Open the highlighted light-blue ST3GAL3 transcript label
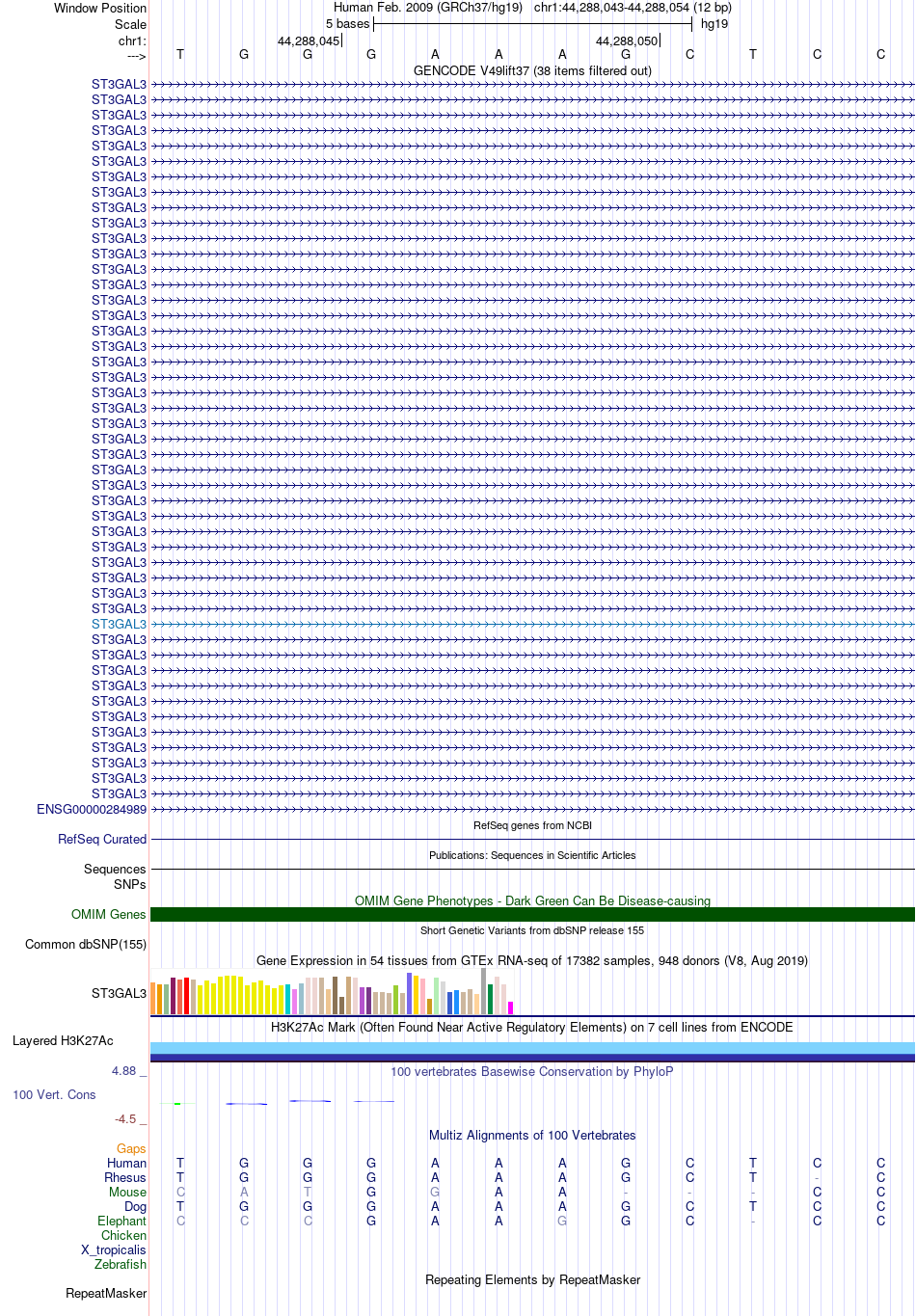 point(119,624)
